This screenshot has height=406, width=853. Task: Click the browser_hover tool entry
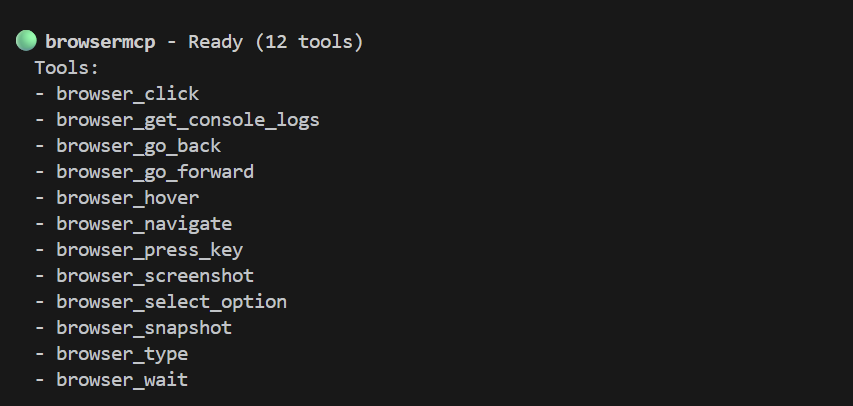click(127, 198)
